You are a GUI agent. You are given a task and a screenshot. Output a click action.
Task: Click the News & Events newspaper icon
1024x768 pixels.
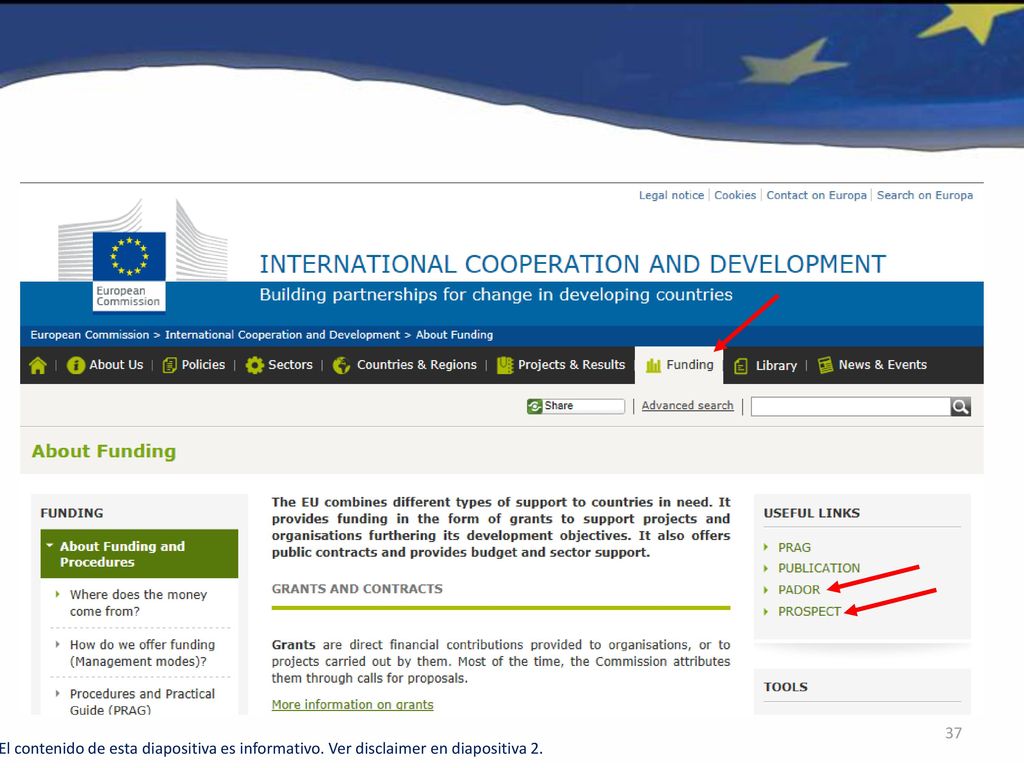pos(825,365)
